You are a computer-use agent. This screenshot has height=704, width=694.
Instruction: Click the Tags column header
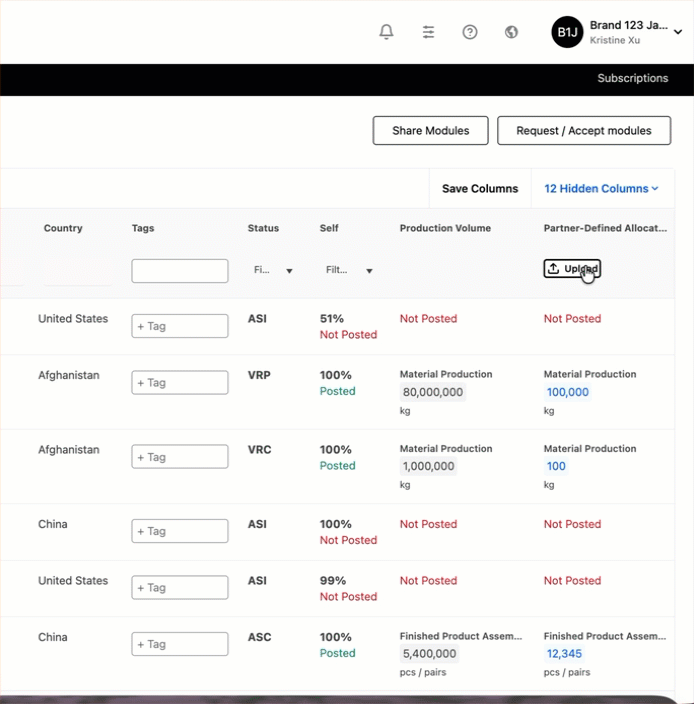[143, 228]
